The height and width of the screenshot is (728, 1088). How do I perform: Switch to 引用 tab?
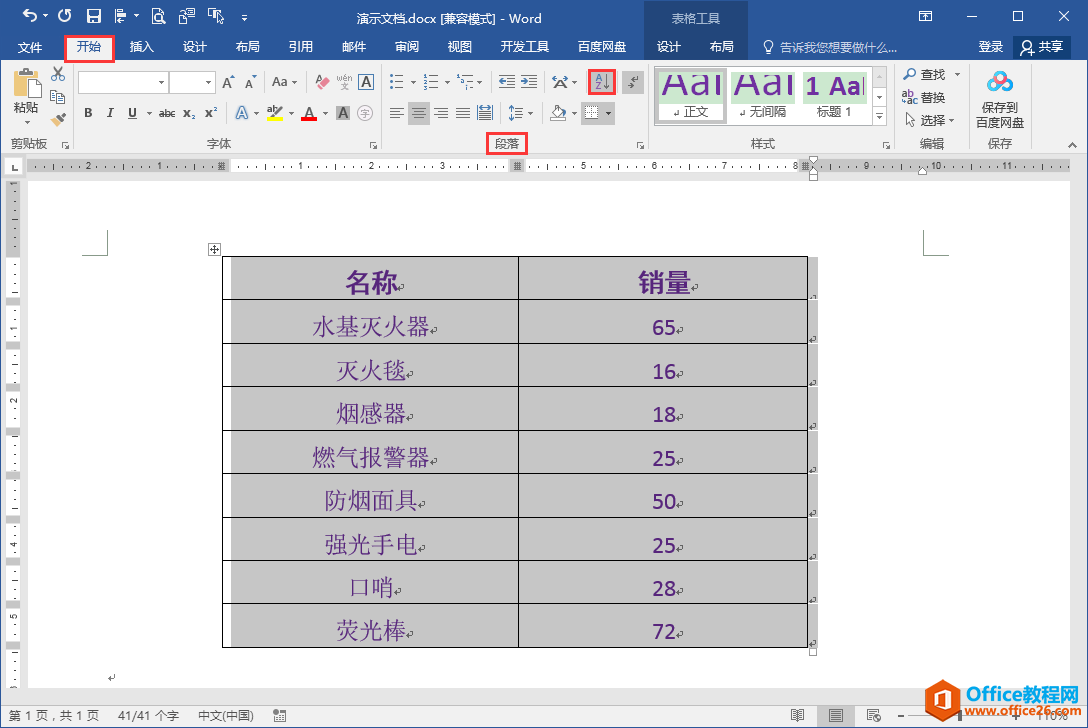coord(300,47)
